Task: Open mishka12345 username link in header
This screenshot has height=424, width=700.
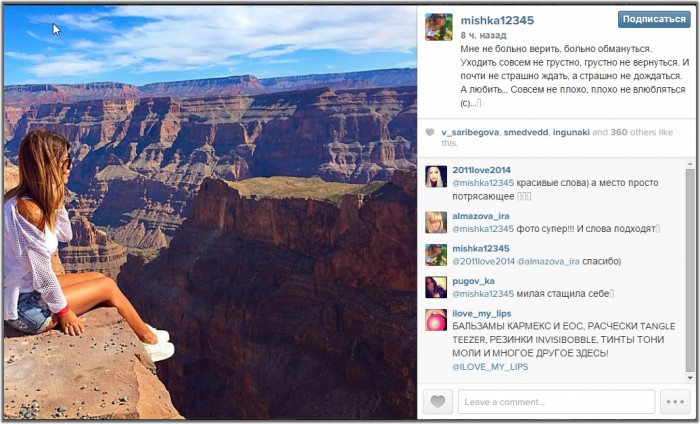Action: [497, 20]
